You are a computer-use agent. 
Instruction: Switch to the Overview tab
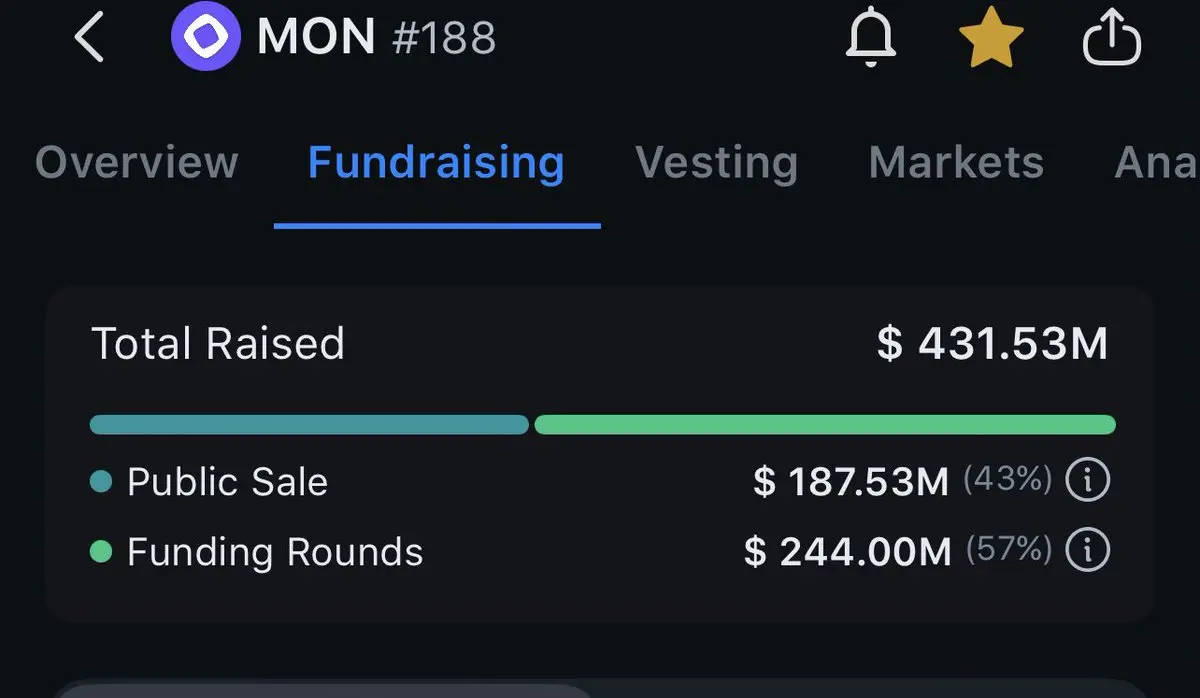tap(137, 162)
